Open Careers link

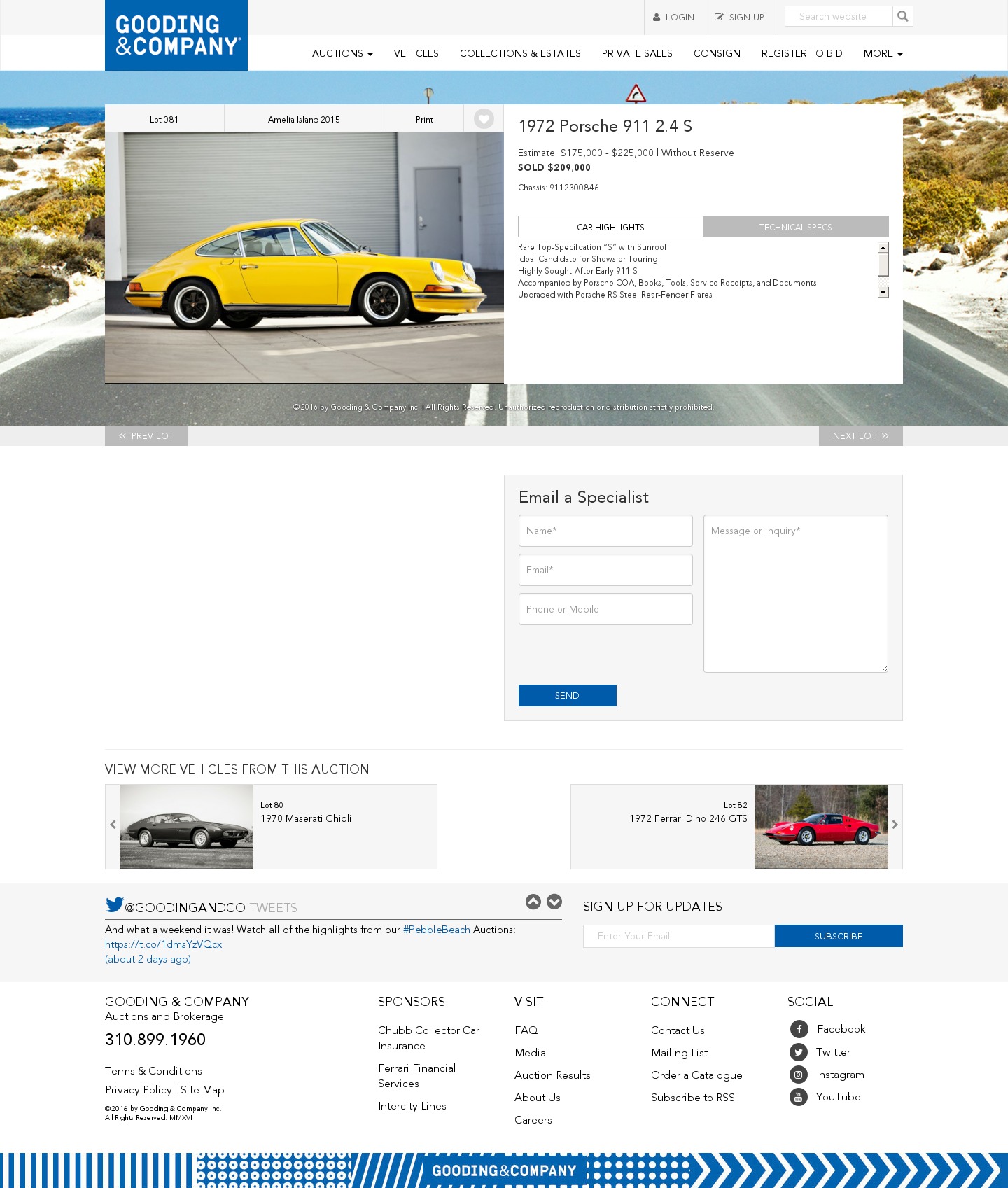533,1120
